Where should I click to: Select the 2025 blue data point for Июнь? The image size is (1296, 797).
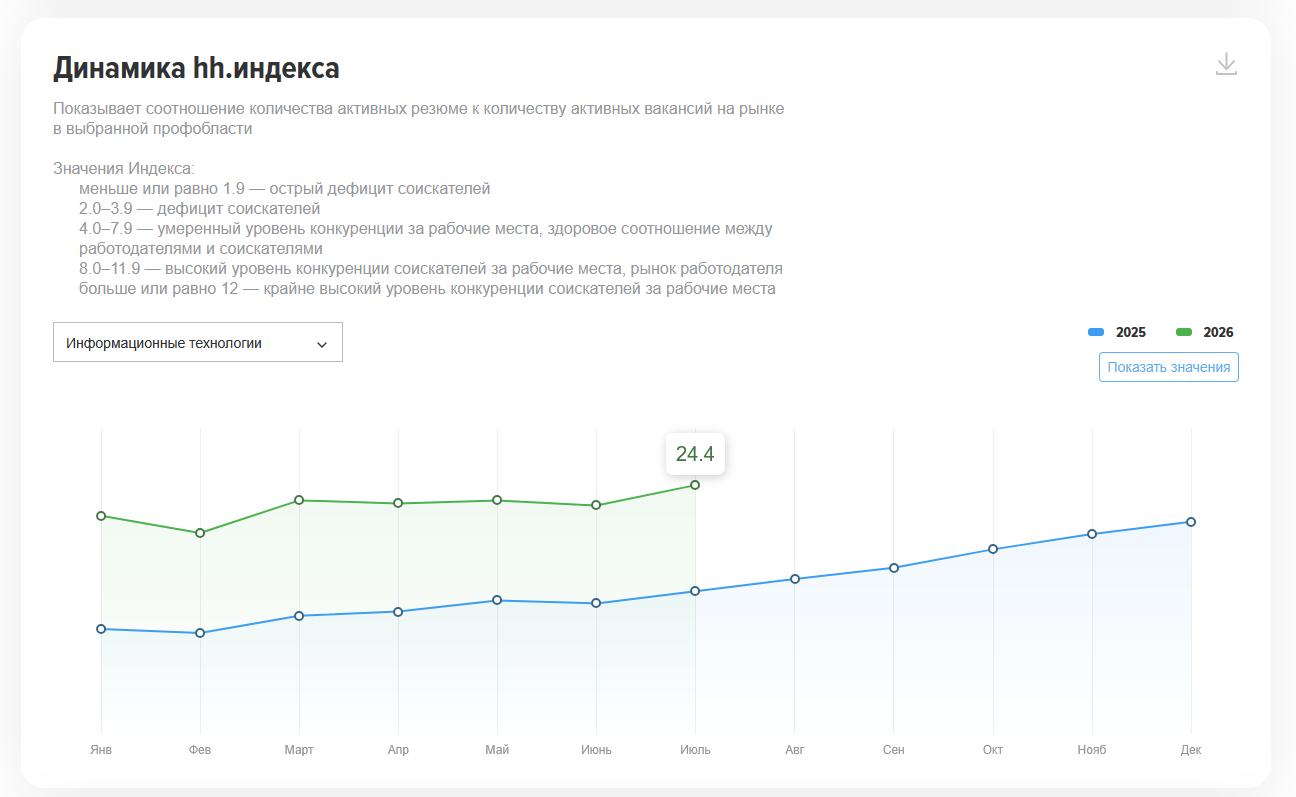tap(596, 603)
